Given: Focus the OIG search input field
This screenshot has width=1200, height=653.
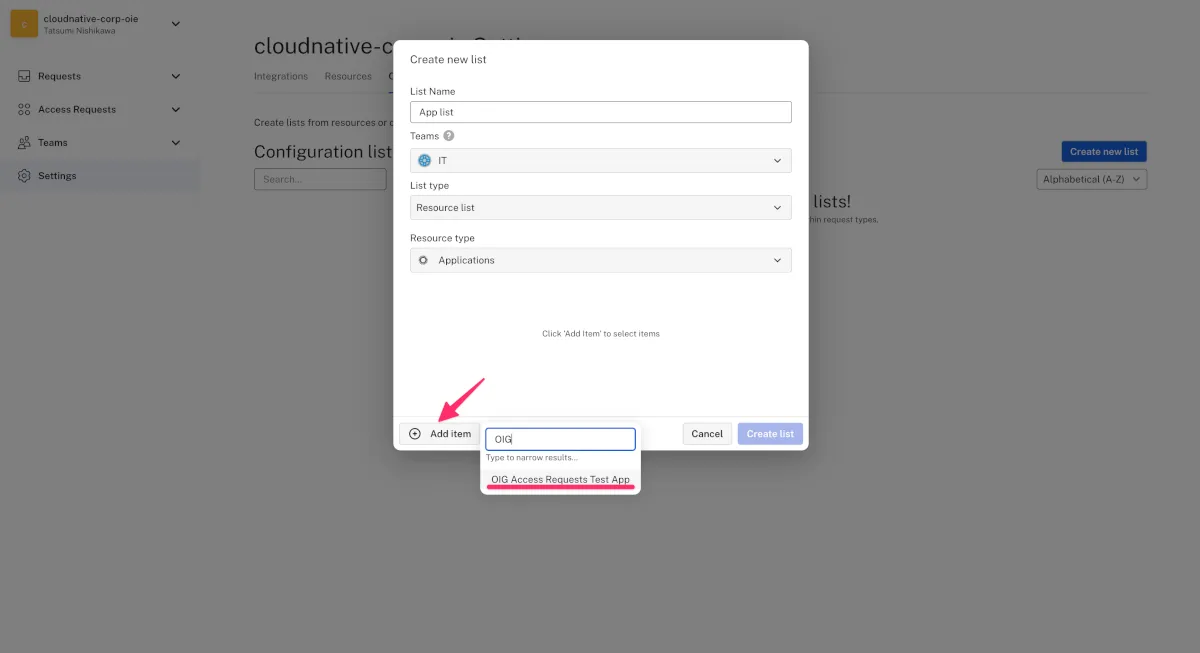Looking at the screenshot, I should click(x=560, y=439).
